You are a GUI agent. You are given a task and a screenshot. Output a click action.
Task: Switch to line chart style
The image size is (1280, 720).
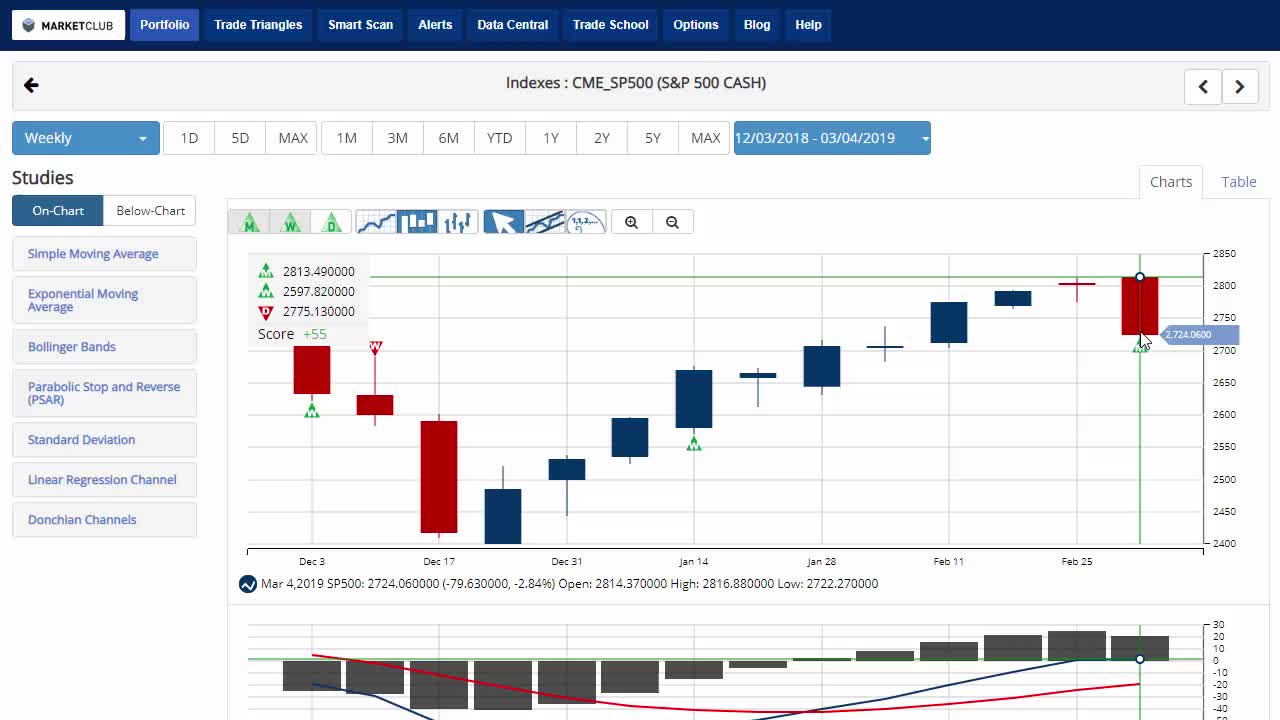pyautogui.click(x=376, y=222)
